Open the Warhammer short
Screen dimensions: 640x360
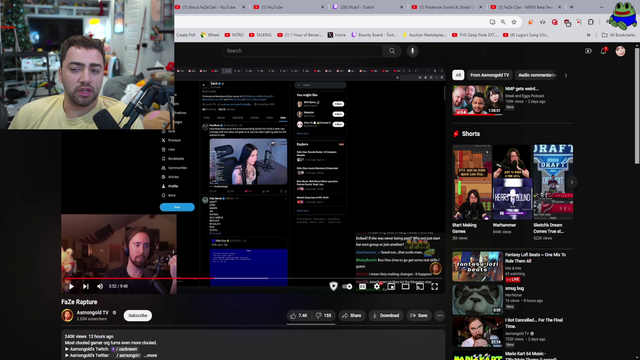[512, 182]
